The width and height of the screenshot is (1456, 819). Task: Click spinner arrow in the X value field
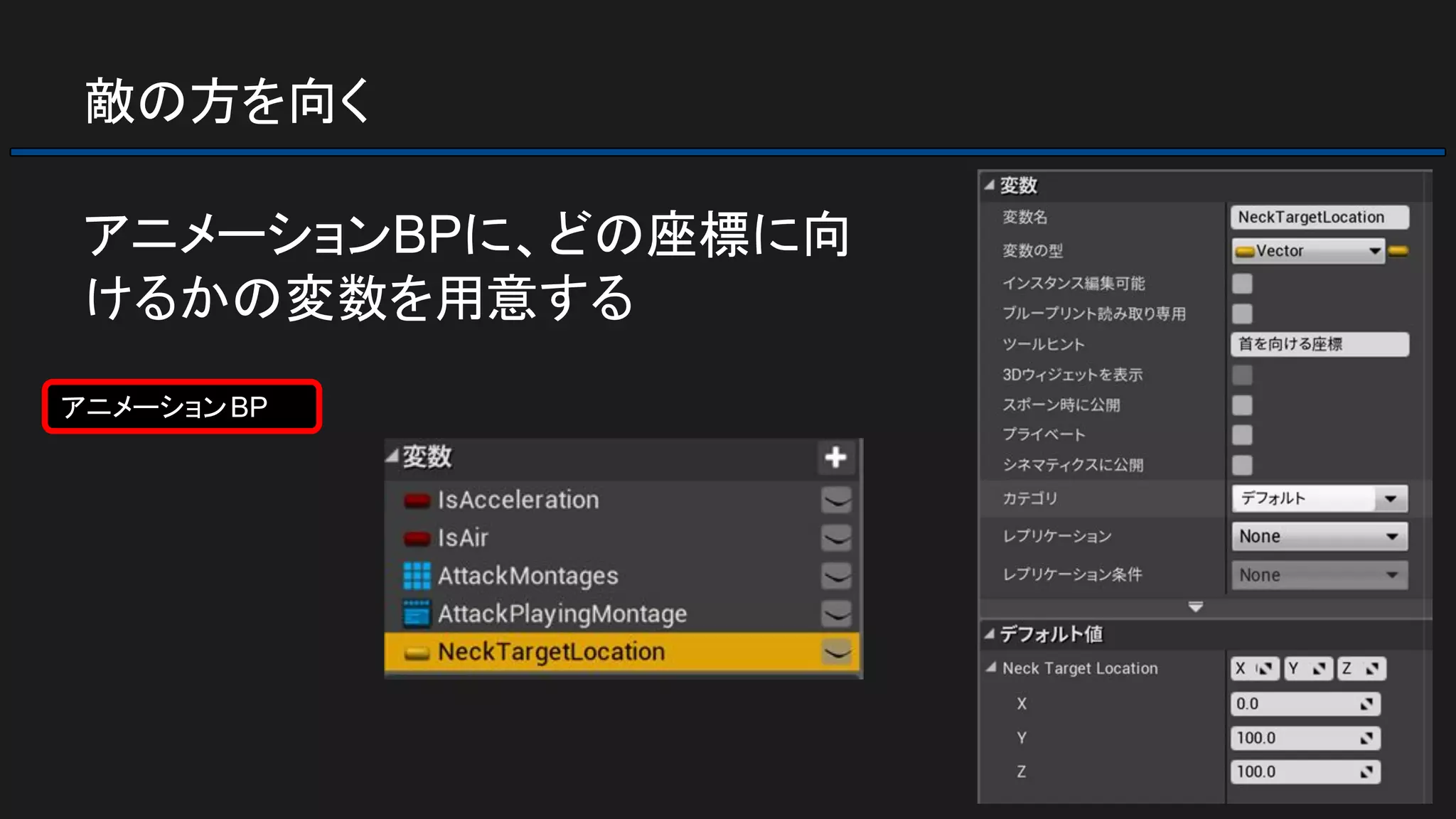[x=1366, y=704]
